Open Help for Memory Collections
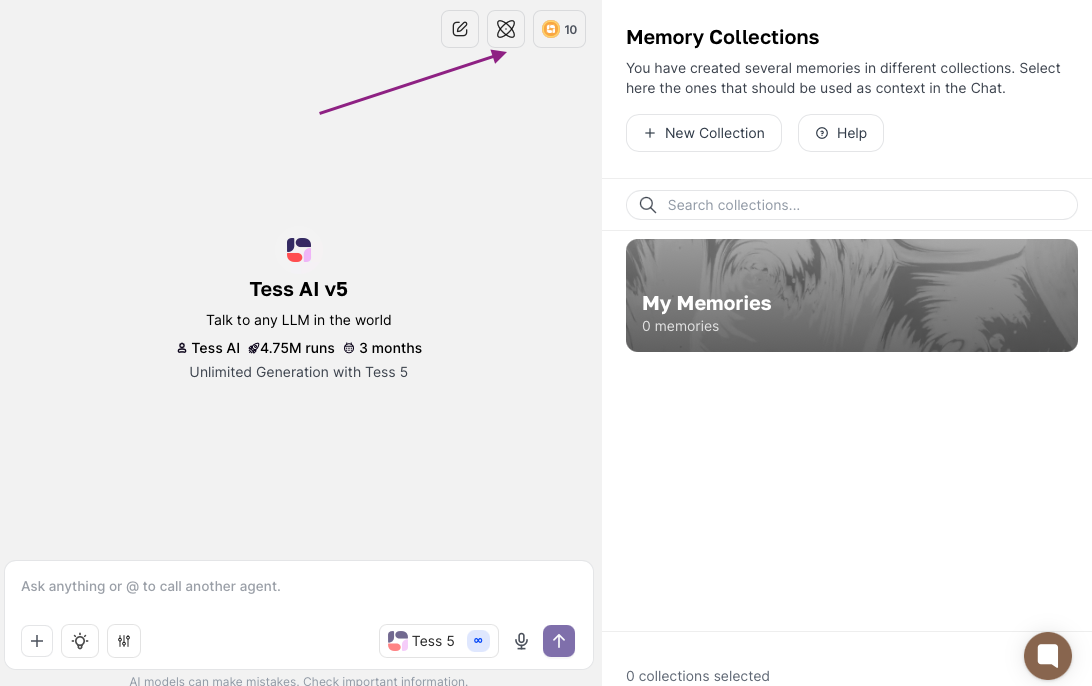 tap(841, 133)
